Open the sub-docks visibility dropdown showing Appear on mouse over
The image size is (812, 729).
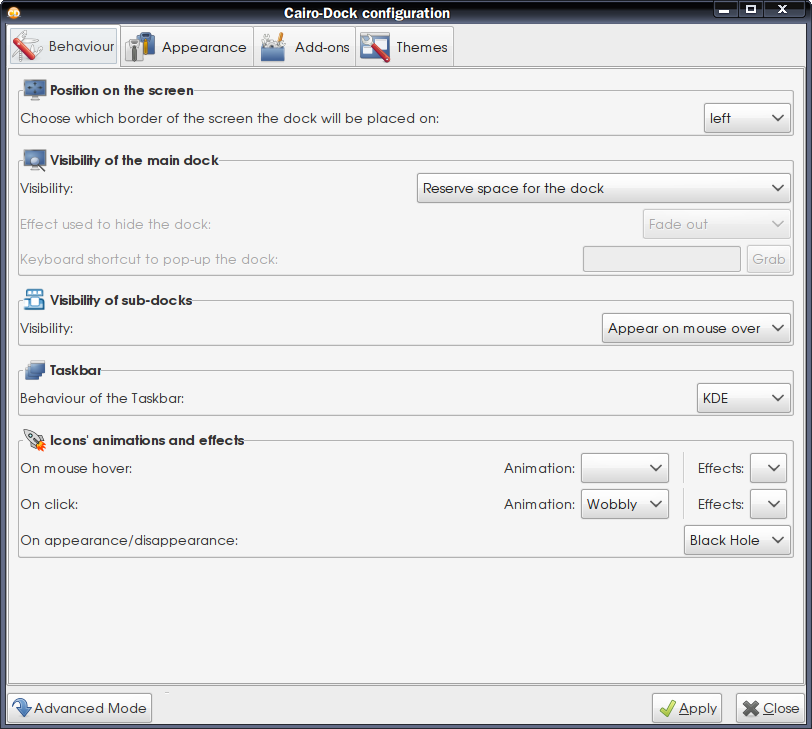pos(696,327)
